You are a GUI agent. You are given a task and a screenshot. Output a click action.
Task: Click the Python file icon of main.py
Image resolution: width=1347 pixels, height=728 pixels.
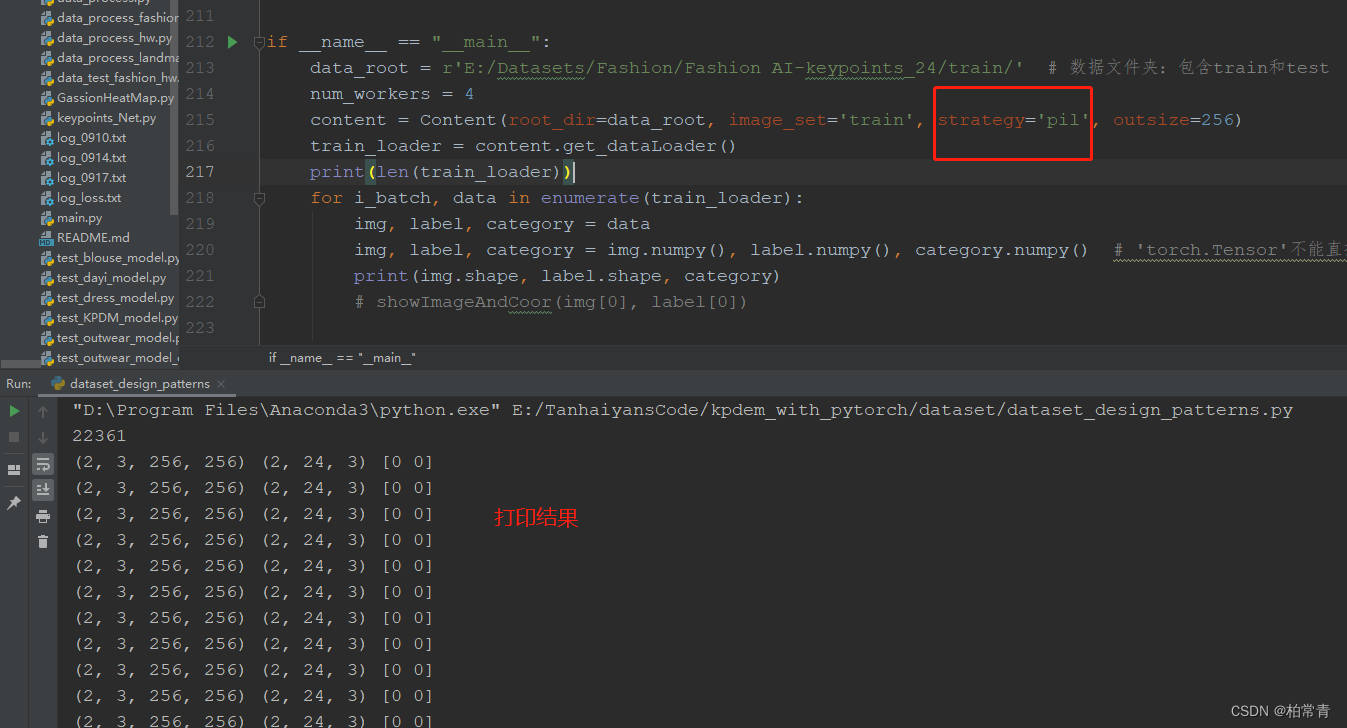(47, 218)
